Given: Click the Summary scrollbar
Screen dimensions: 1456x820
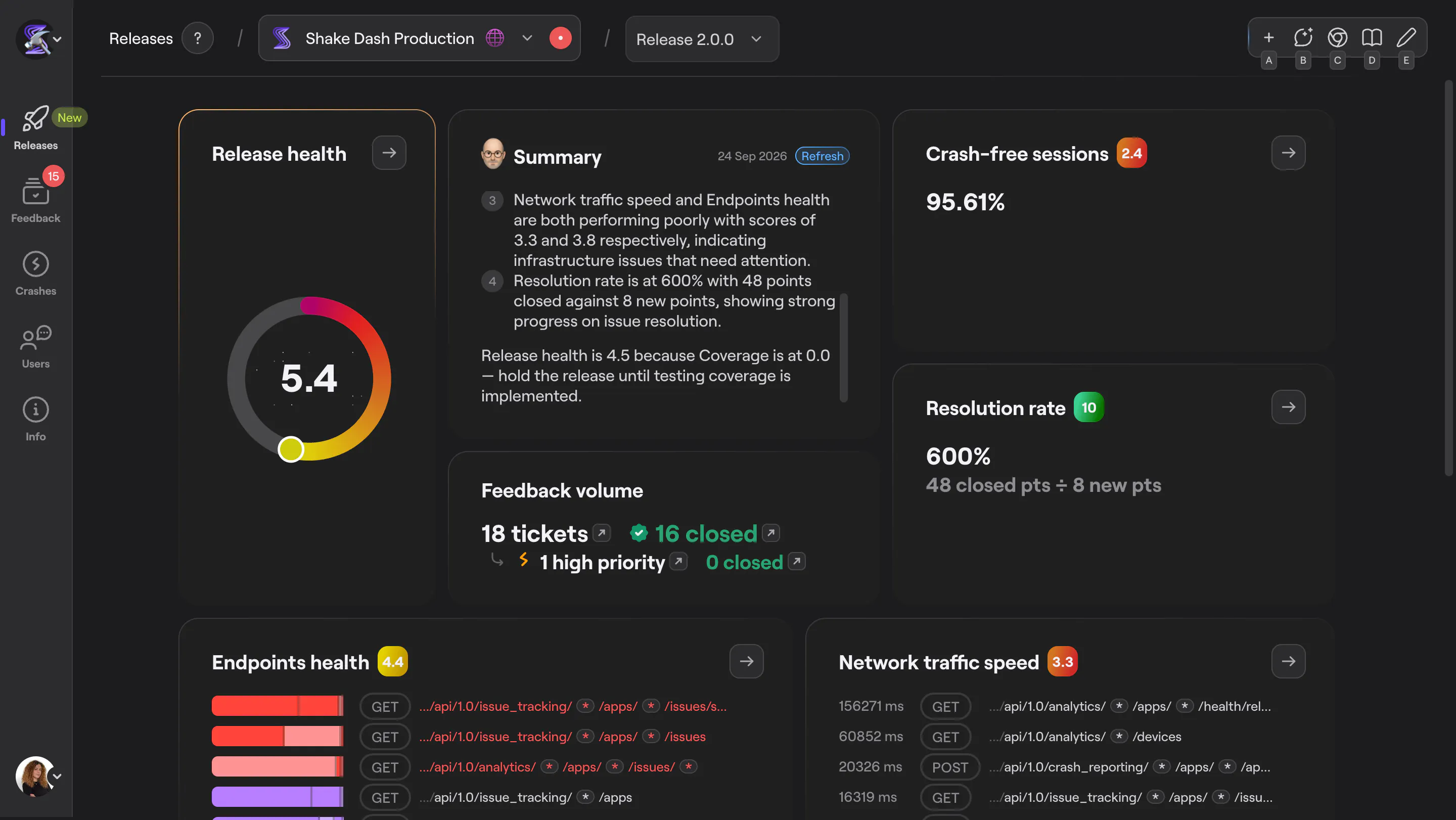Looking at the screenshot, I should coord(843,347).
